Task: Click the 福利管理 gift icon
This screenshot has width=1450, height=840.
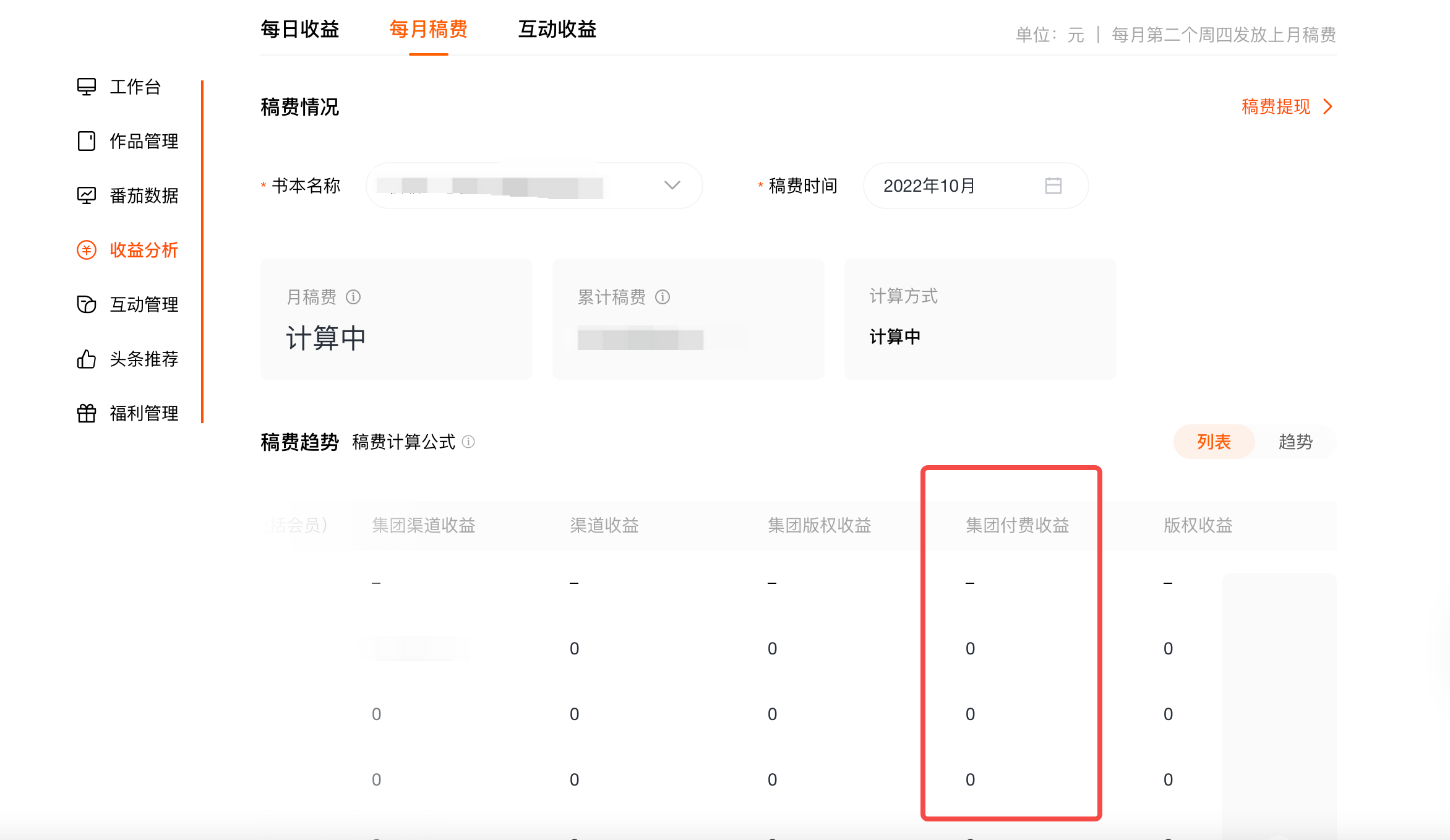Action: click(x=87, y=413)
